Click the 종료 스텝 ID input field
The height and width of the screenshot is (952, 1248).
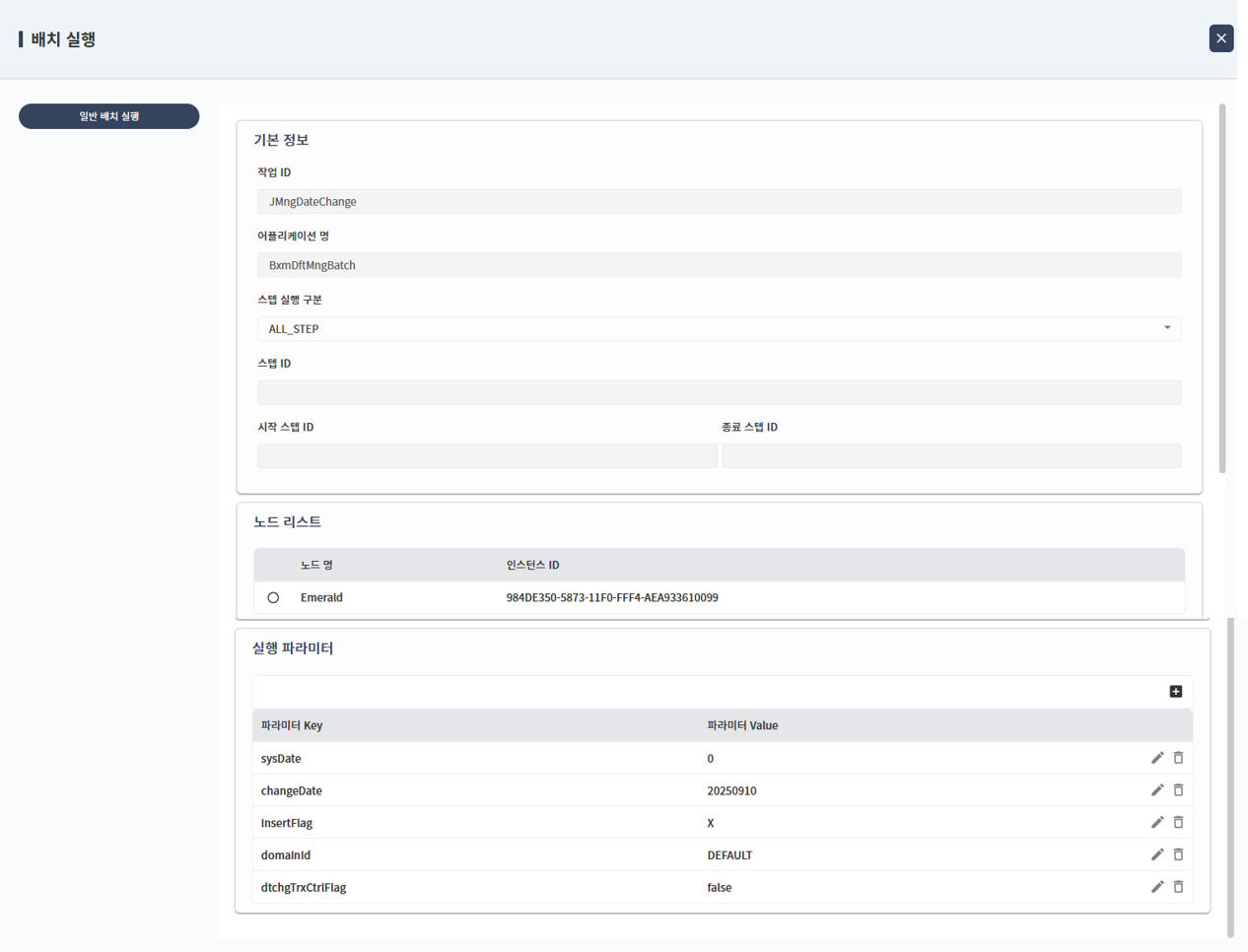click(x=950, y=456)
